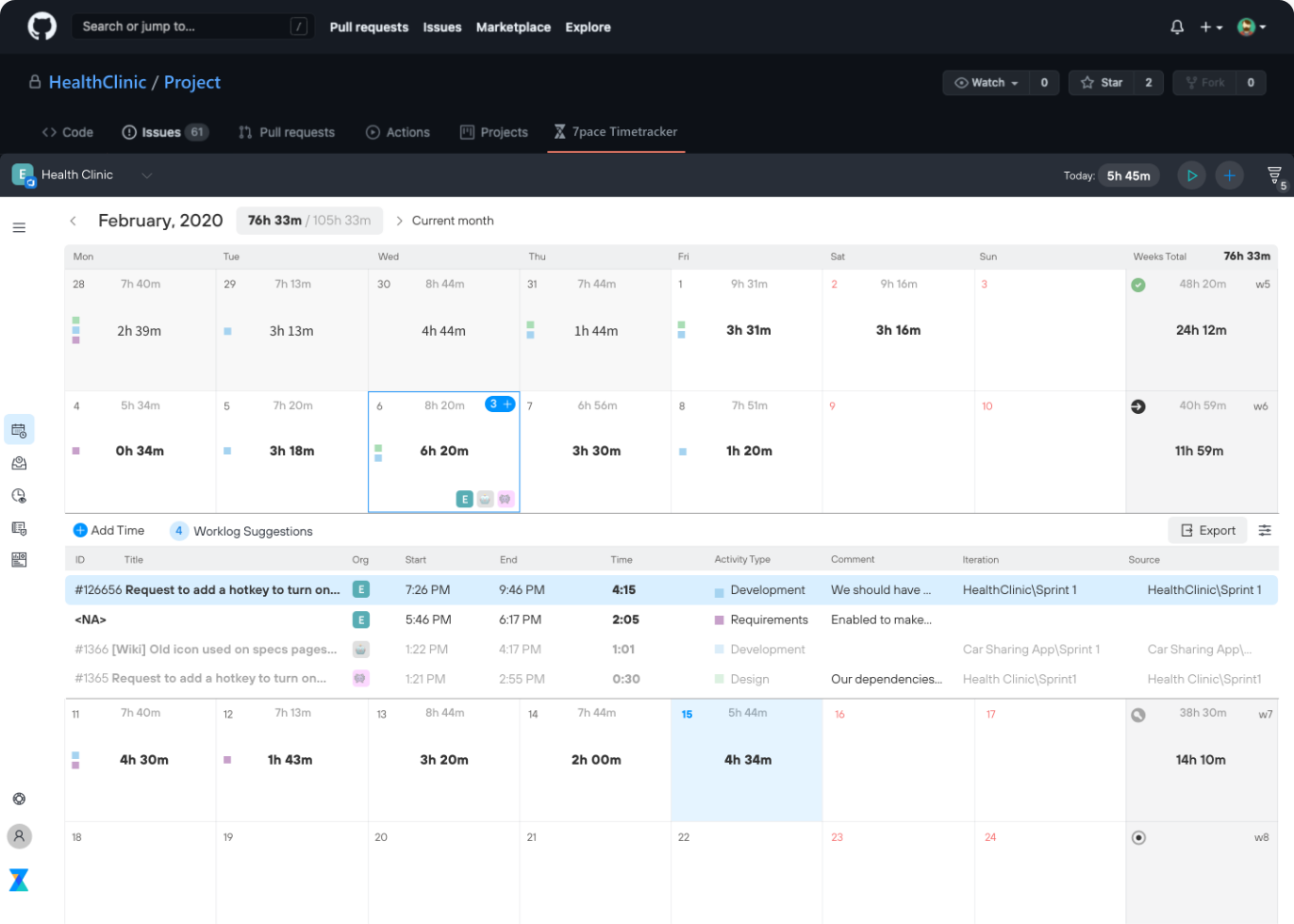
Task: Open the plus create-new menu
Action: 1211,27
